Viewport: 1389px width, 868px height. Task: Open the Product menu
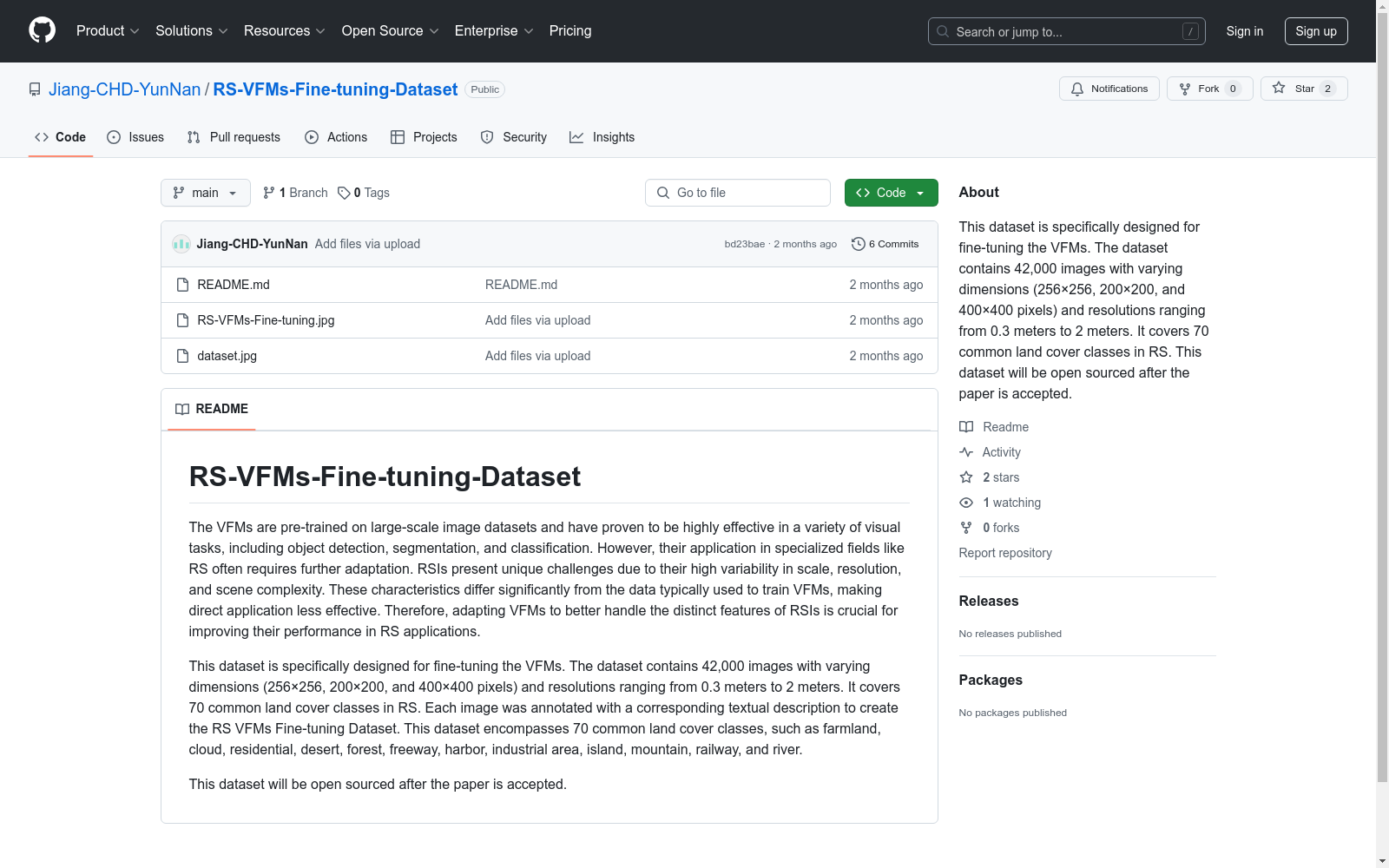(108, 31)
